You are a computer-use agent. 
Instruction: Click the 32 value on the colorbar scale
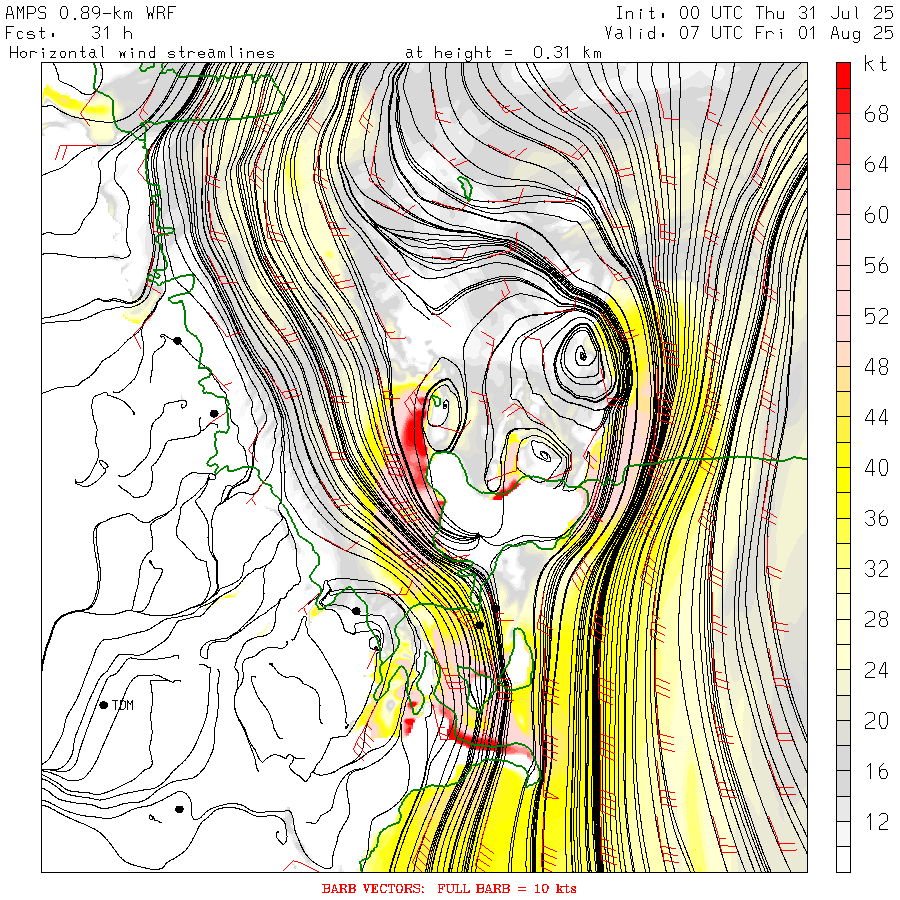tap(876, 569)
